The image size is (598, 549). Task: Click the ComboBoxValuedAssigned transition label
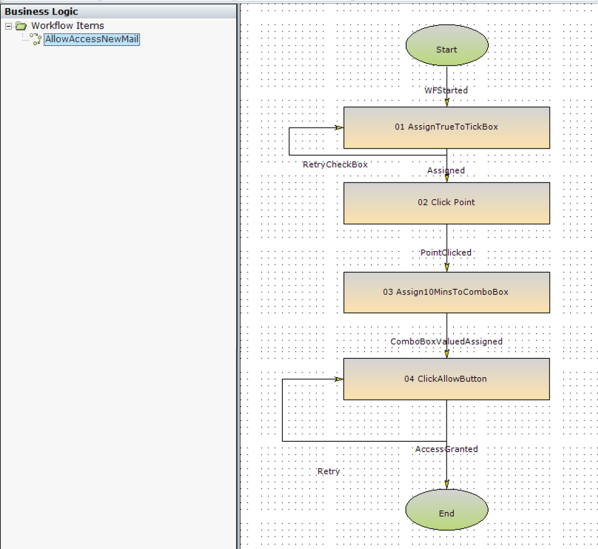[446, 342]
